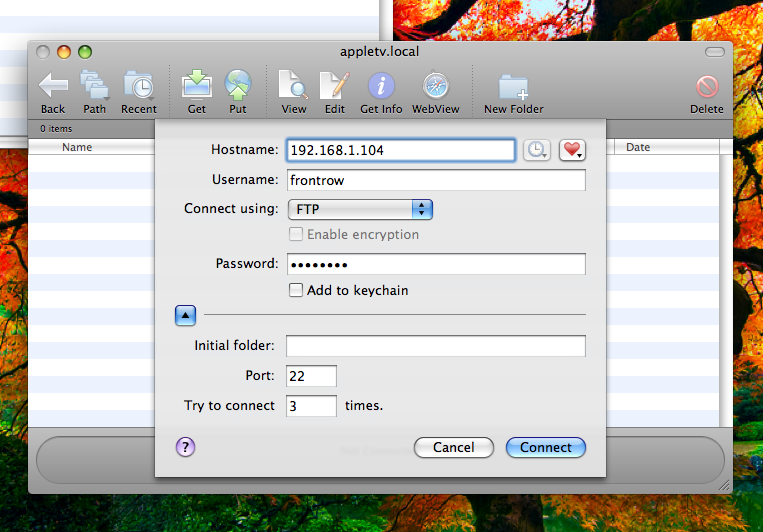763x532 pixels.
Task: Click the '0 items' status text
Action: point(56,128)
